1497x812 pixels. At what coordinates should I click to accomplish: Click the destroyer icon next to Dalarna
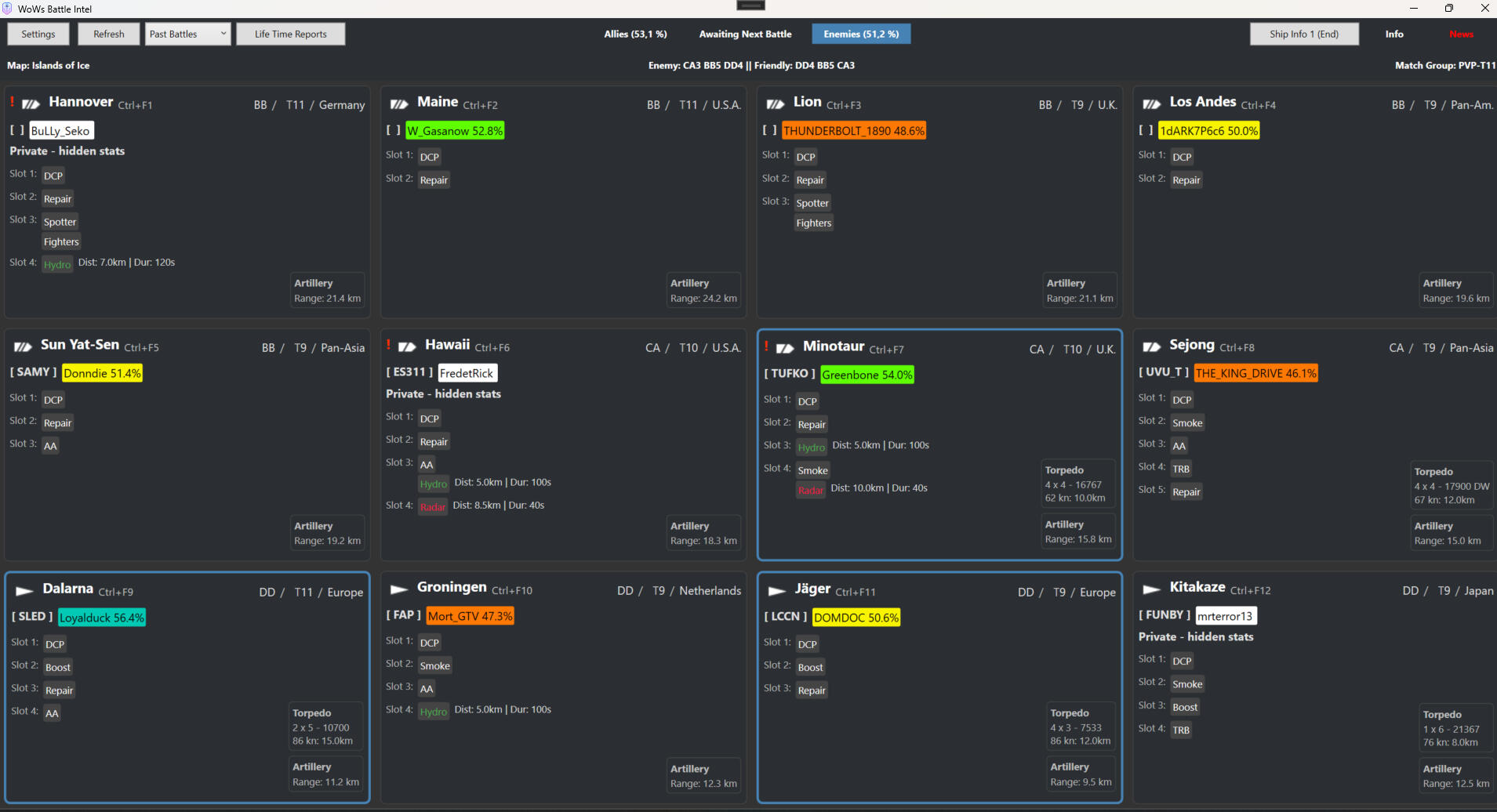(x=24, y=591)
